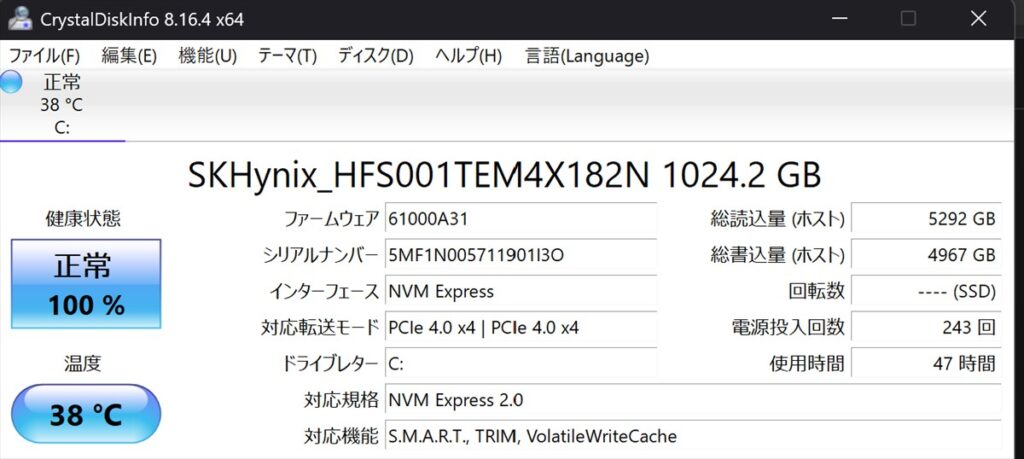Screen dimensions: 1024x459
Task: Click the 正常 100 % health status button
Action: coord(86,284)
